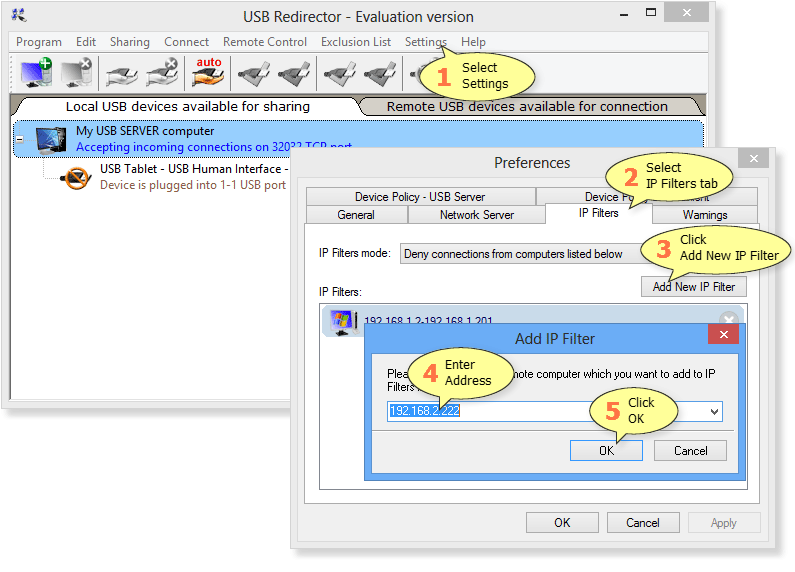Close the Preferences dialog
The height and width of the screenshot is (572, 795).
pos(754,159)
